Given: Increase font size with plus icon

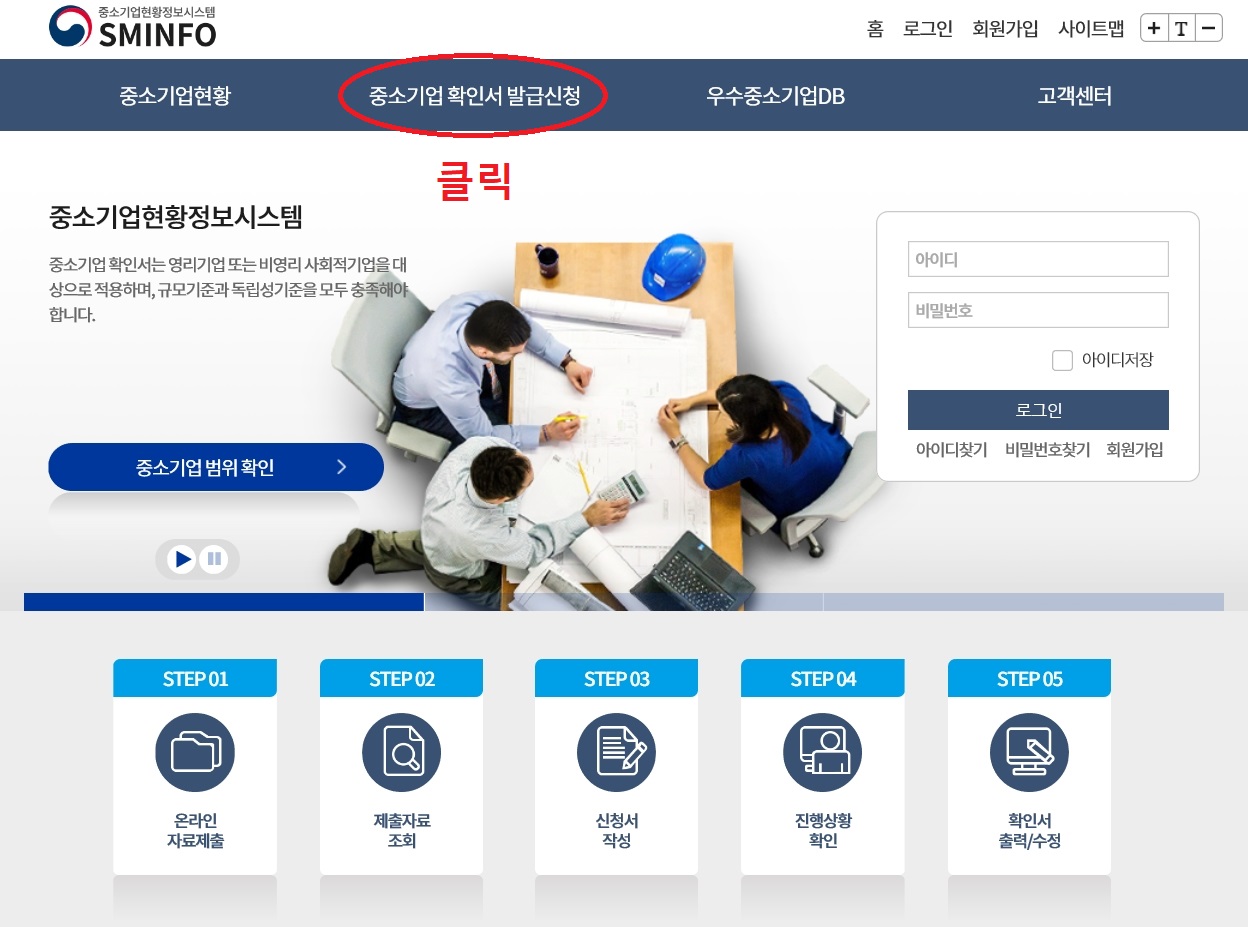Looking at the screenshot, I should 1154,28.
